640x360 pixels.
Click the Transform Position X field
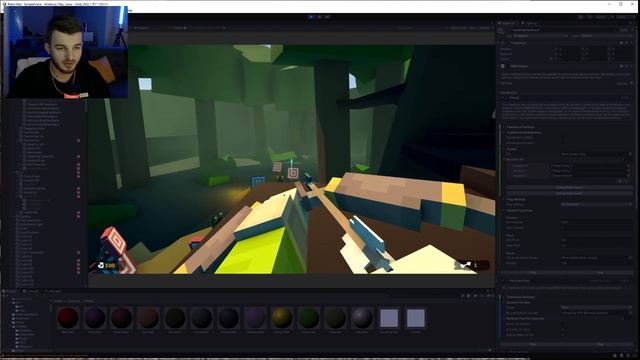(570, 49)
